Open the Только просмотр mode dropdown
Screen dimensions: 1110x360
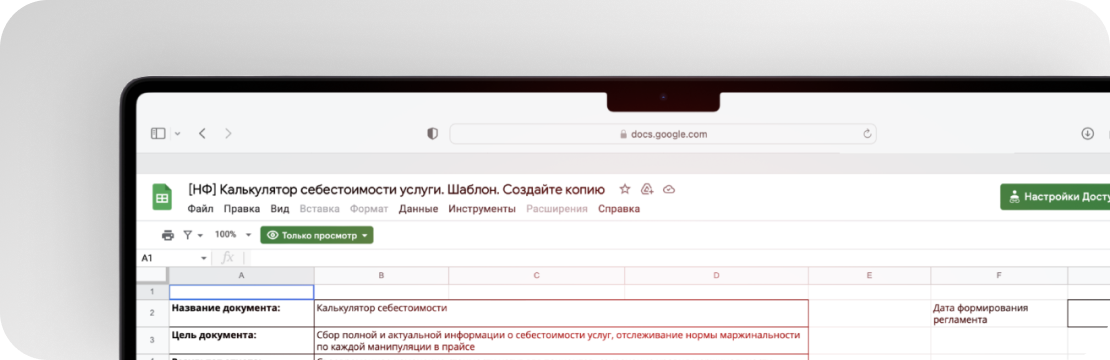click(316, 236)
